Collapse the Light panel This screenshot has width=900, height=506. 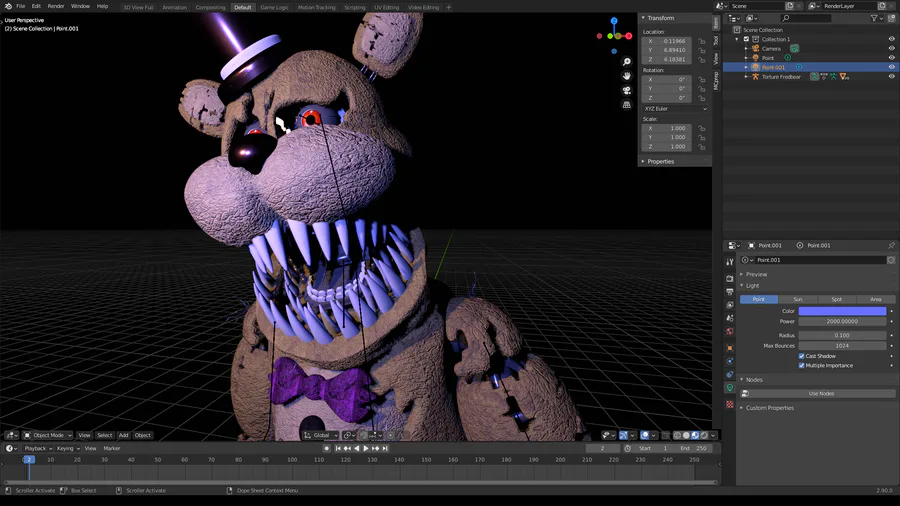coord(750,286)
